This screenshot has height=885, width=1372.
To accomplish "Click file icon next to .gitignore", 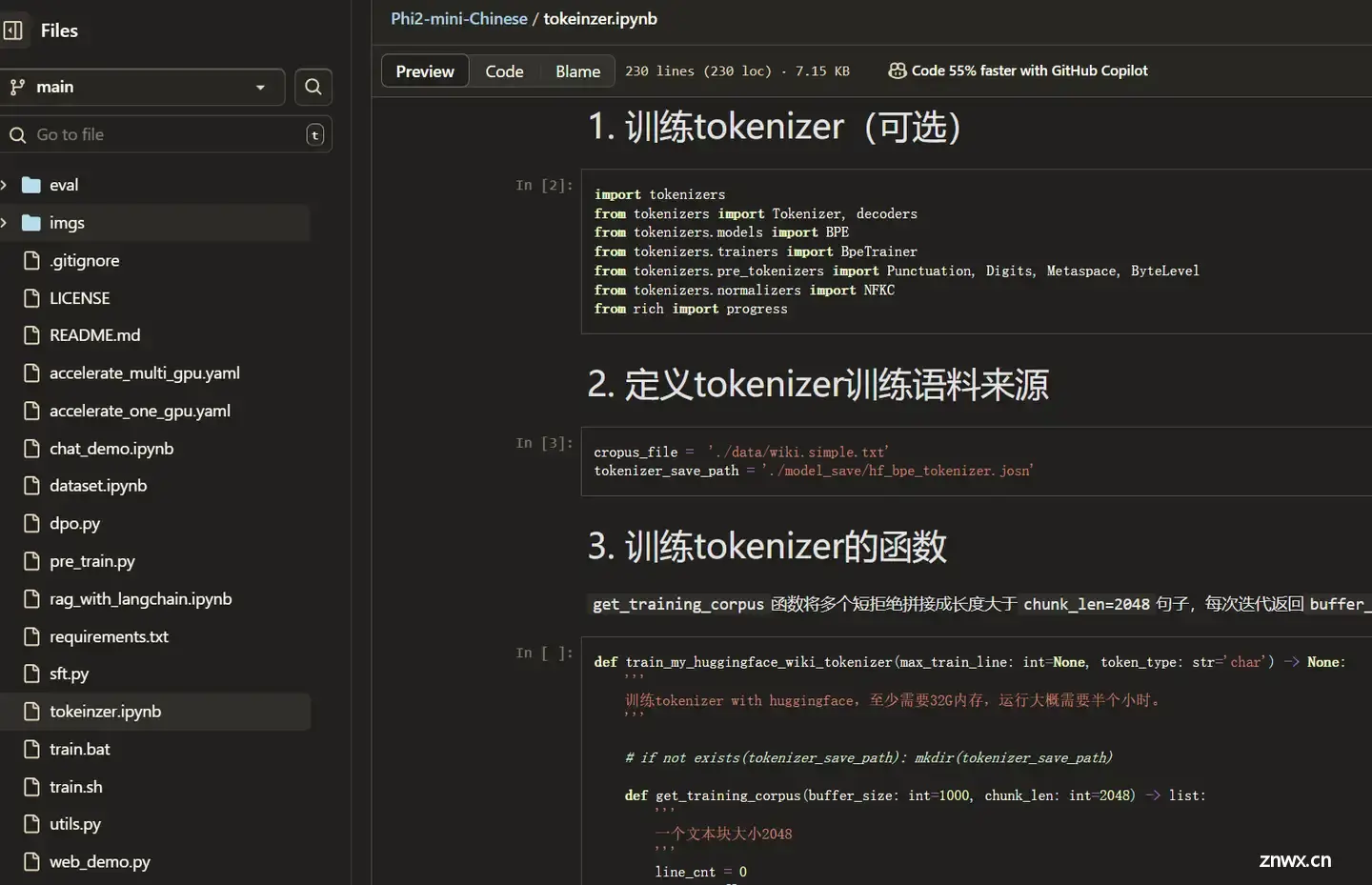I will [31, 260].
